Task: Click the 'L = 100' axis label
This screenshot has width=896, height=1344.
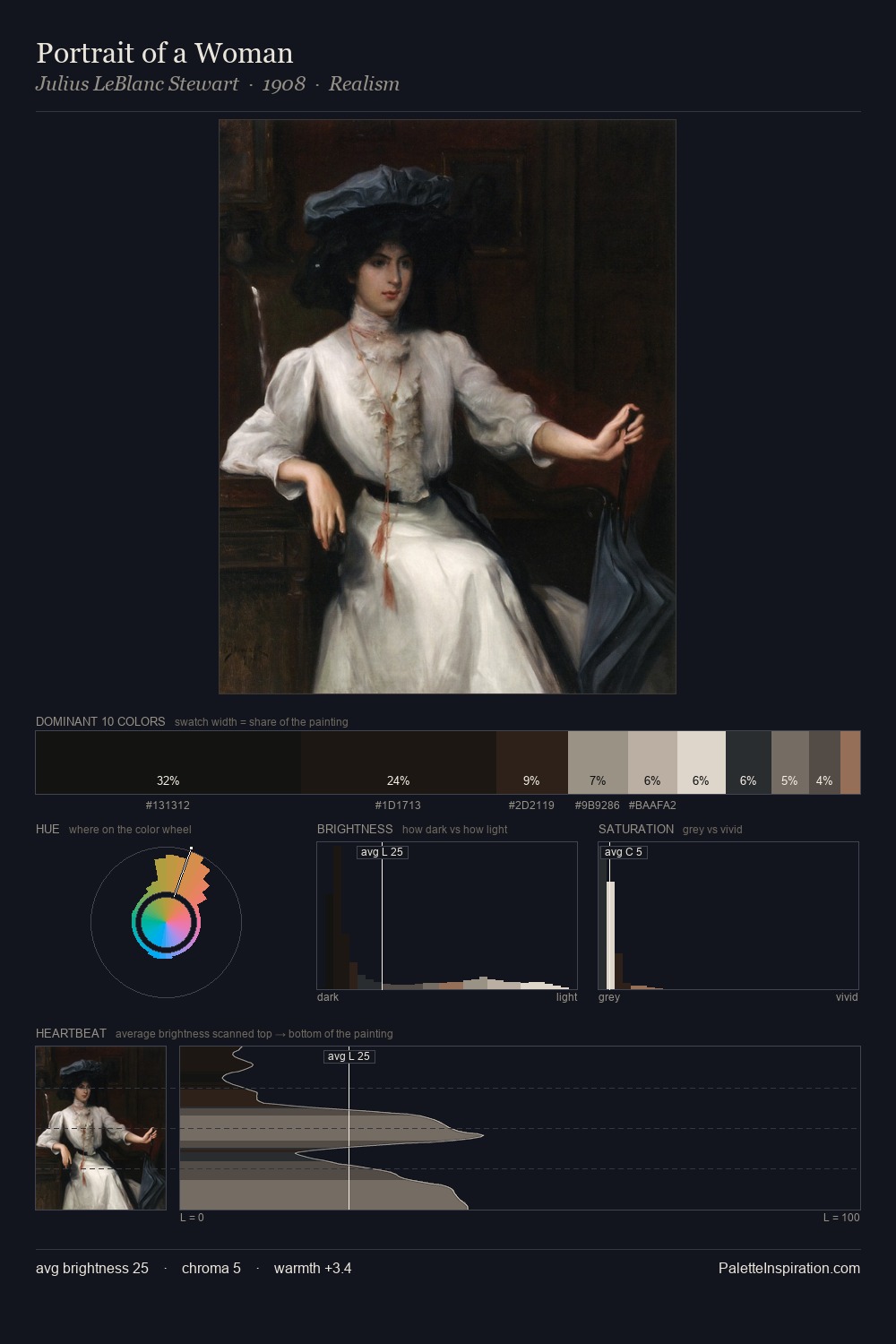Action: point(841,1218)
